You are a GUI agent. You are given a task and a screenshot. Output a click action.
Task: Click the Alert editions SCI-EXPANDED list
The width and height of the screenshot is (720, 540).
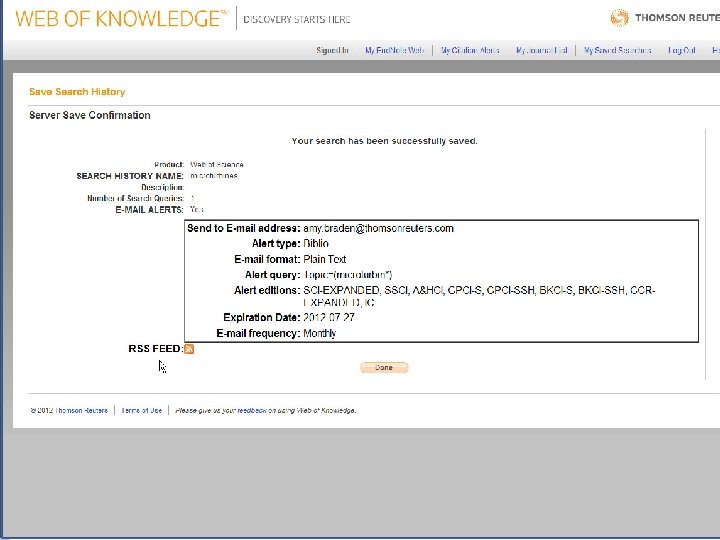click(479, 296)
